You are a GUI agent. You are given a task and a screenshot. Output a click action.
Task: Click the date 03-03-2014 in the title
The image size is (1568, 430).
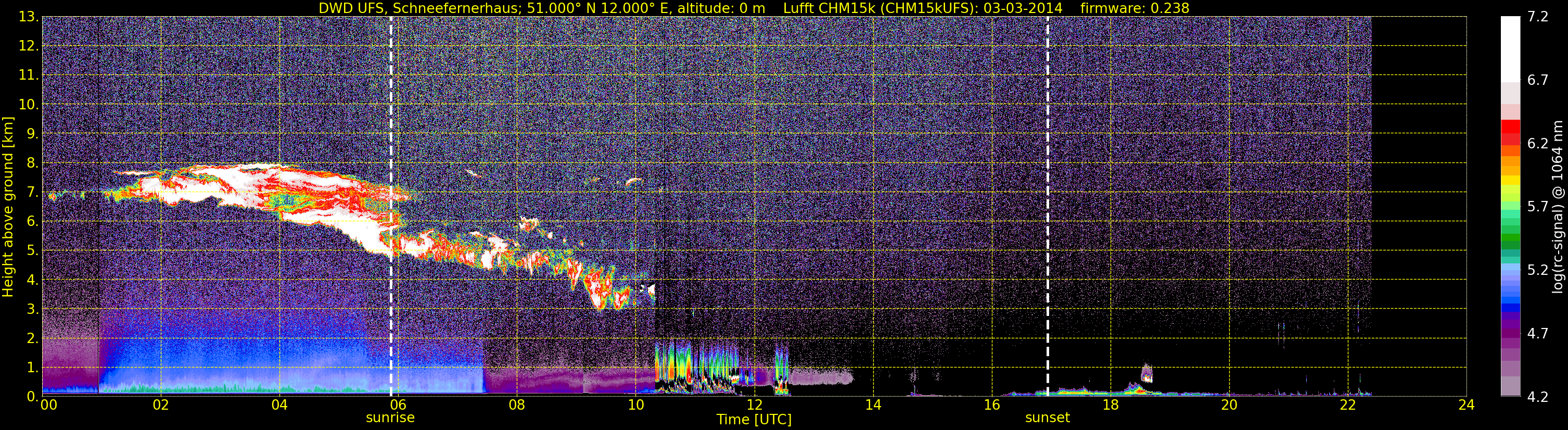(1023, 8)
